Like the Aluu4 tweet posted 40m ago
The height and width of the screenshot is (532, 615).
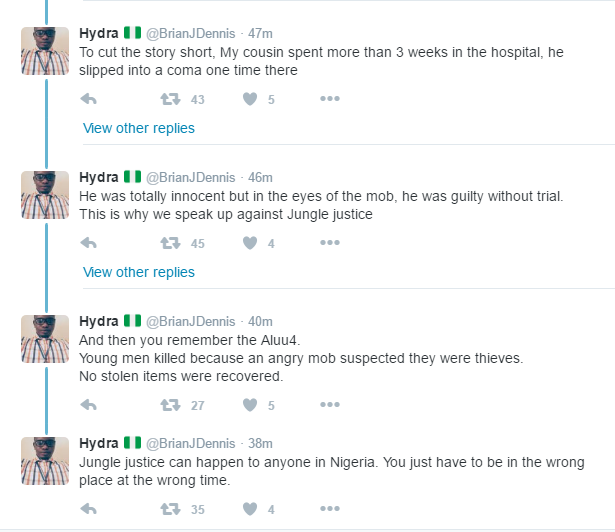250,404
